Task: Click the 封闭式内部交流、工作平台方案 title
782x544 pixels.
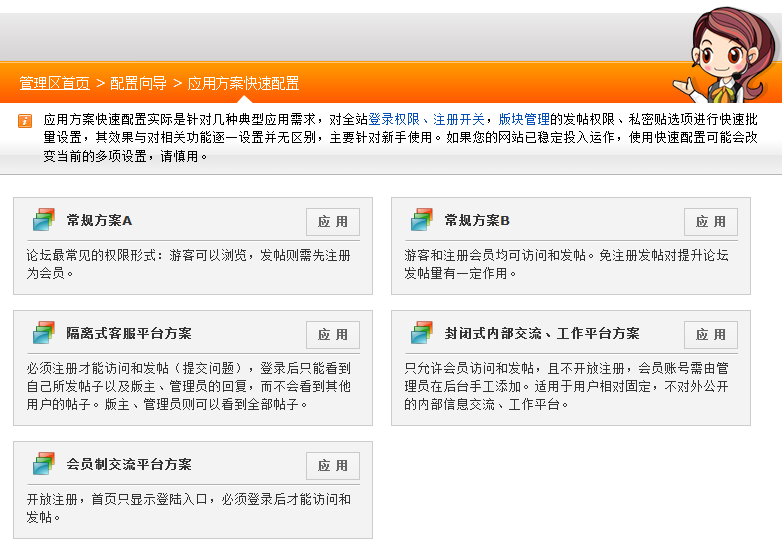Action: tap(542, 333)
